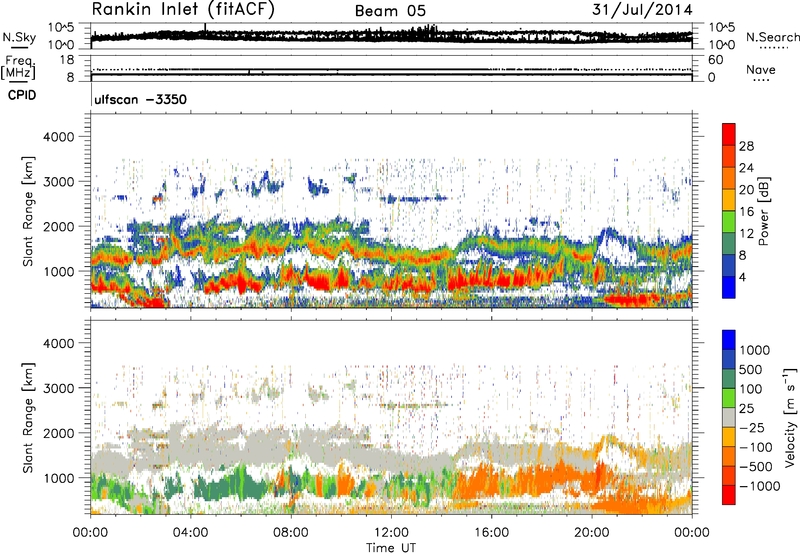Click the '2000' tick on velocity panel
This screenshot has height=554, width=800.
[x=59, y=433]
